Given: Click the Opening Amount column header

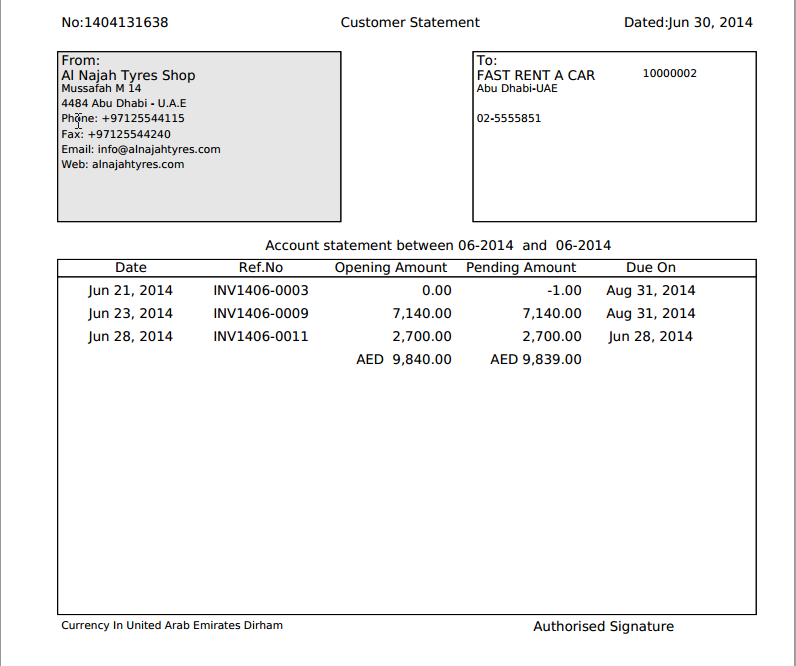Looking at the screenshot, I should tap(391, 267).
